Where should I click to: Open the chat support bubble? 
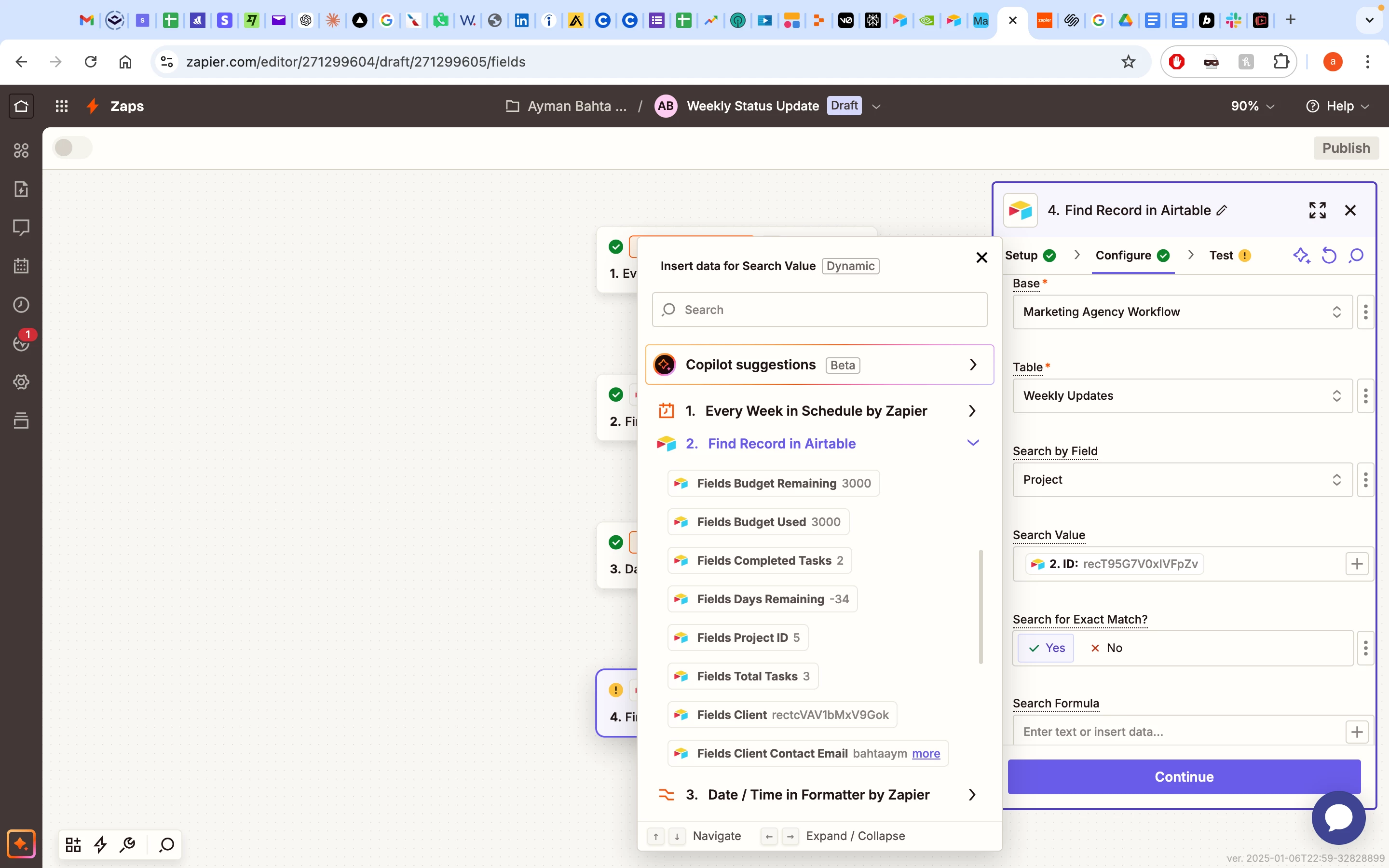[x=1338, y=817]
